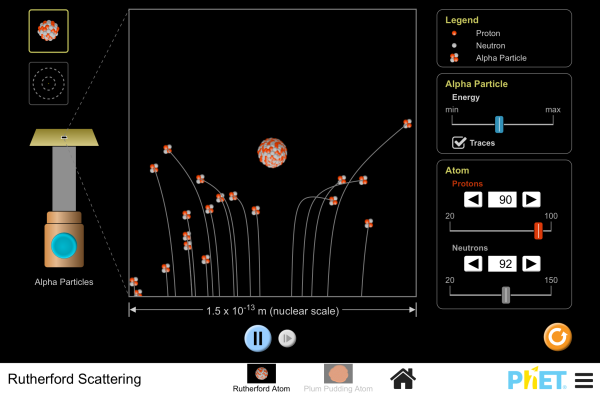Uncheck the Traces checkbox

pyautogui.click(x=459, y=143)
